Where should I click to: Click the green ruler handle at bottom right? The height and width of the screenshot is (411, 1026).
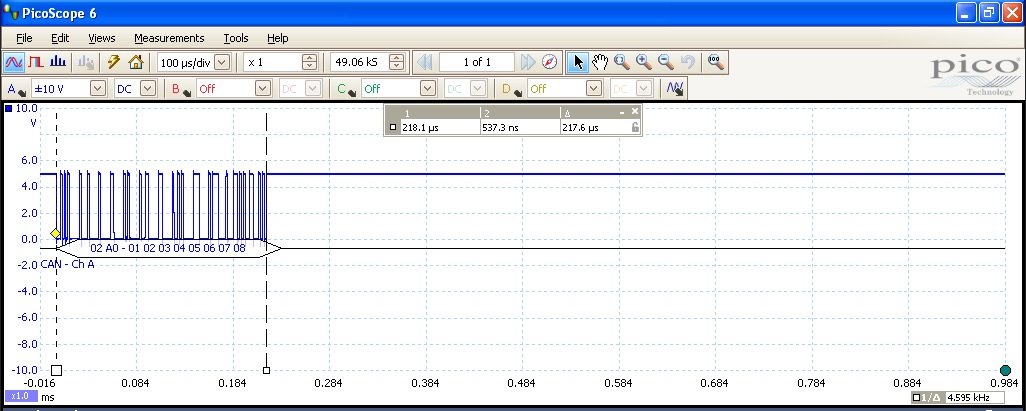click(x=1006, y=370)
